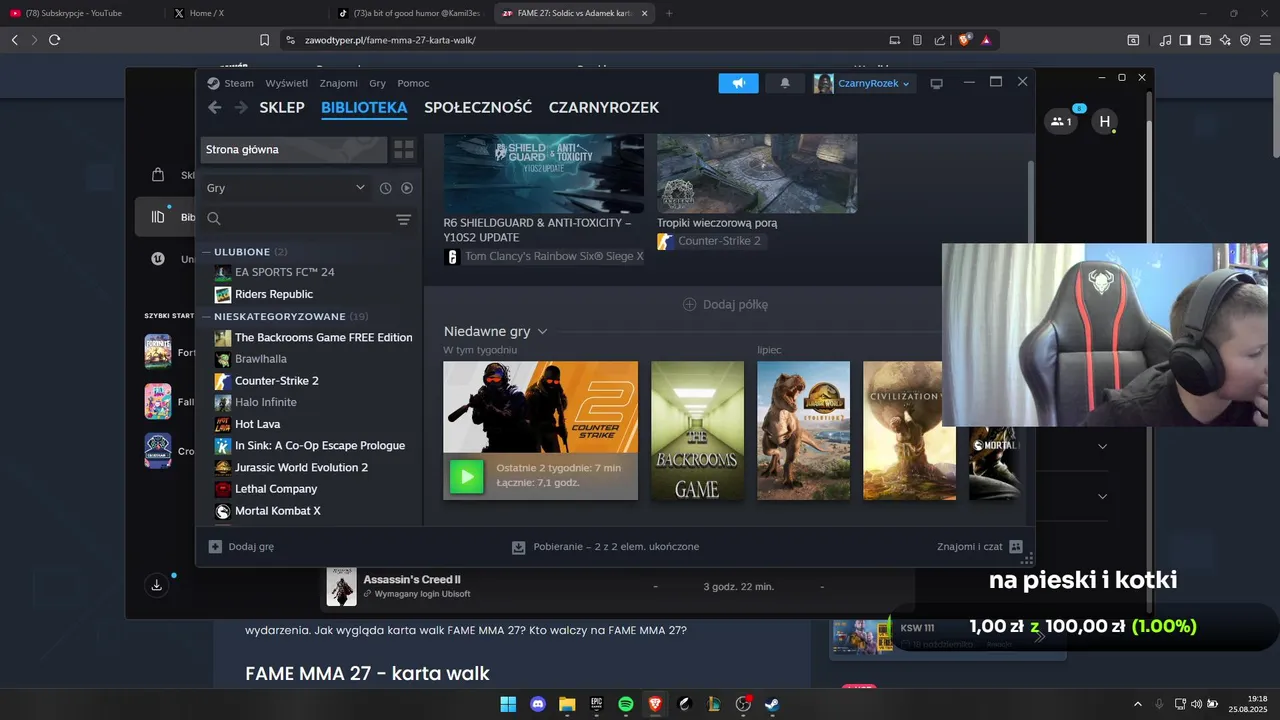Click the green play button for Counter-Strike 2
Image resolution: width=1280 pixels, height=720 pixels.
[466, 476]
